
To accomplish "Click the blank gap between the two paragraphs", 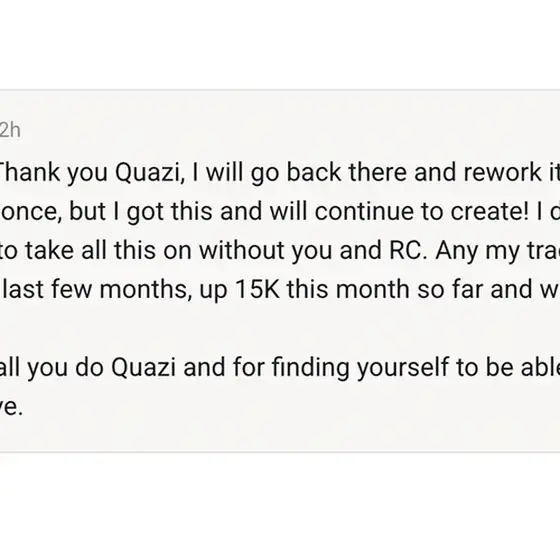I will click(x=280, y=328).
